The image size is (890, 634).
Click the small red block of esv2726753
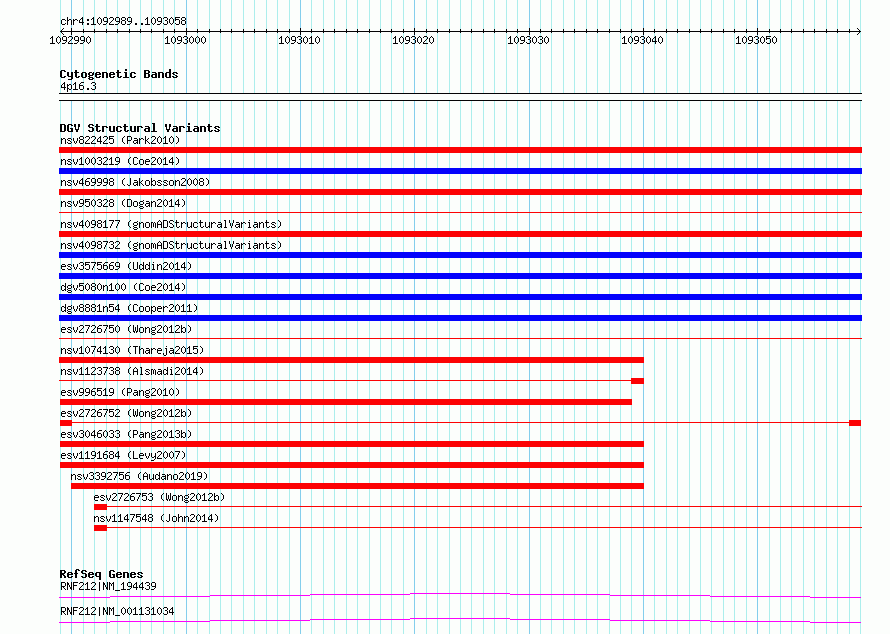[100, 507]
